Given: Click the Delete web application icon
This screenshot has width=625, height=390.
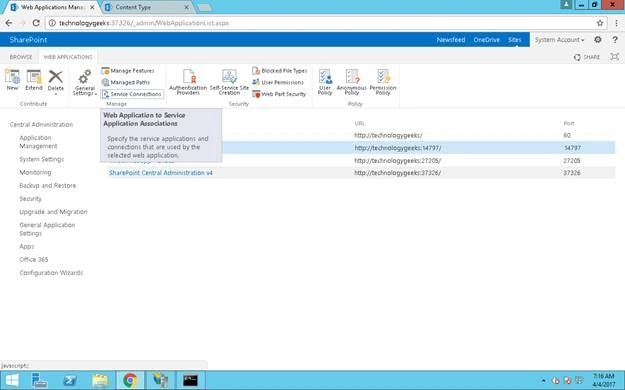Looking at the screenshot, I should (x=56, y=76).
